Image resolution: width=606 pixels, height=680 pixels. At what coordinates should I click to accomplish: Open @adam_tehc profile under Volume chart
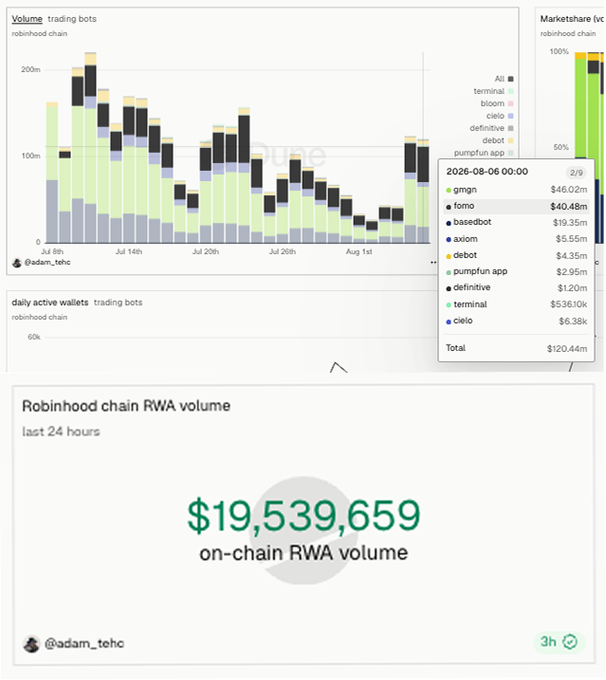click(47, 262)
